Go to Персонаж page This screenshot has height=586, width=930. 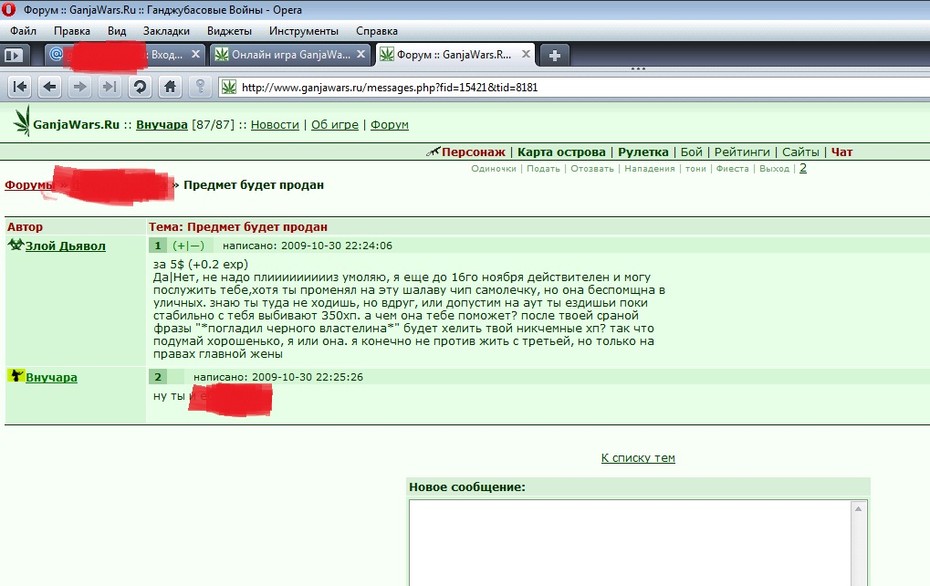coord(473,152)
